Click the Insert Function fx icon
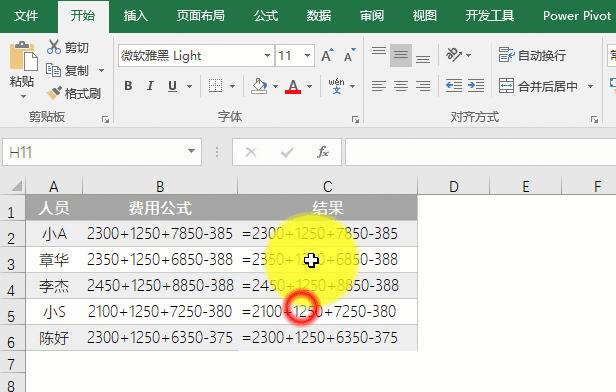 [x=323, y=152]
